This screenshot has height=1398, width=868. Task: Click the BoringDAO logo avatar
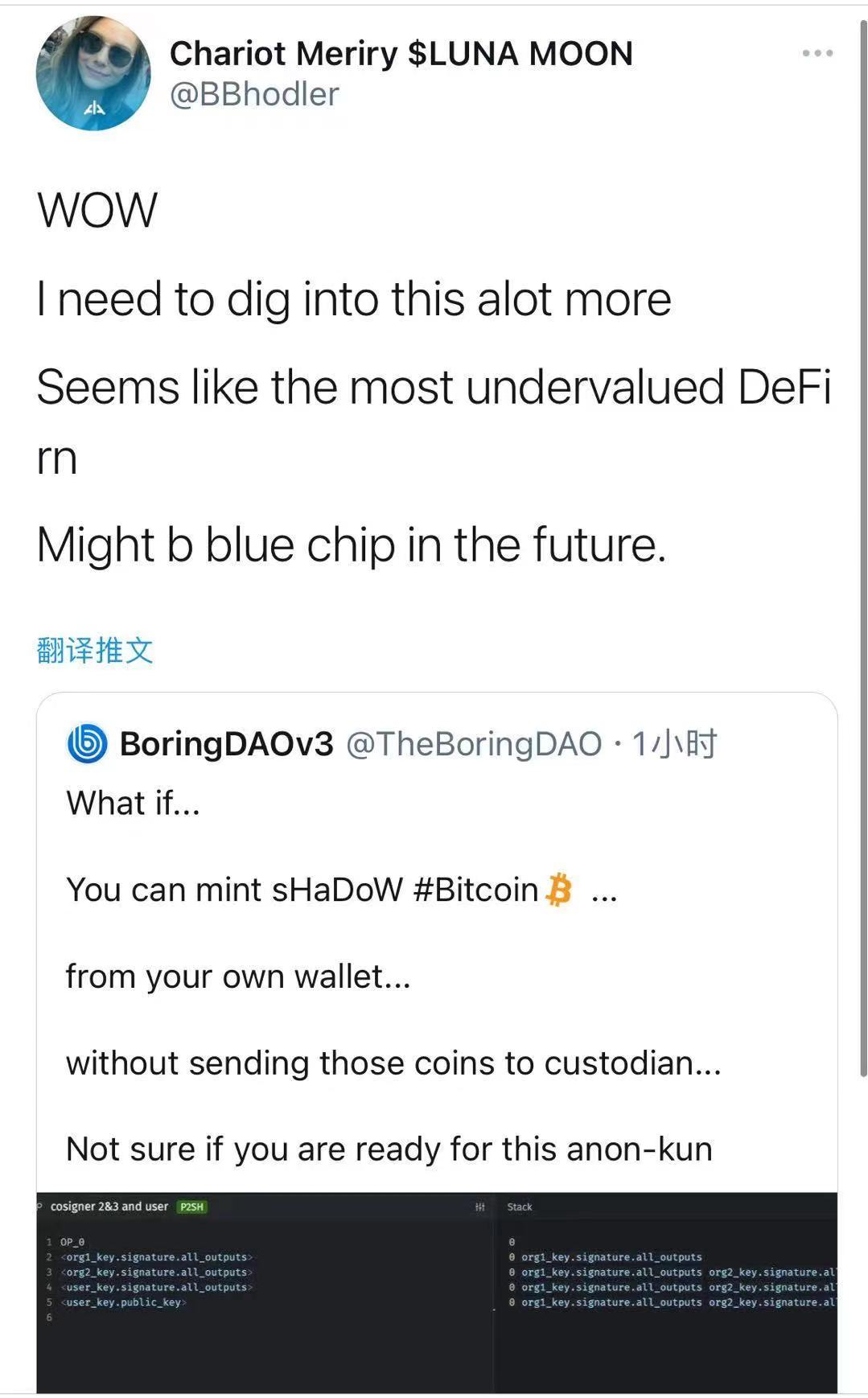coord(87,743)
